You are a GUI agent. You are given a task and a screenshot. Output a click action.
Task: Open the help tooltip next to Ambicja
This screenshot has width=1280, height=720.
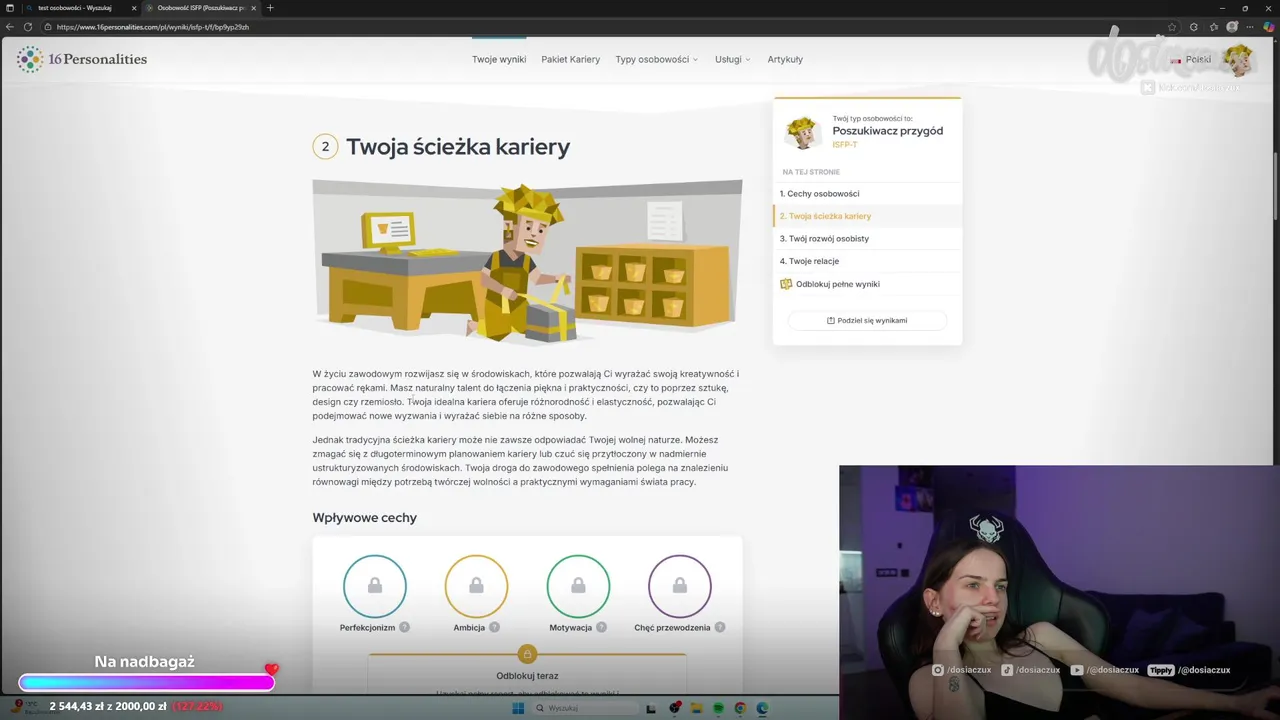click(x=494, y=627)
